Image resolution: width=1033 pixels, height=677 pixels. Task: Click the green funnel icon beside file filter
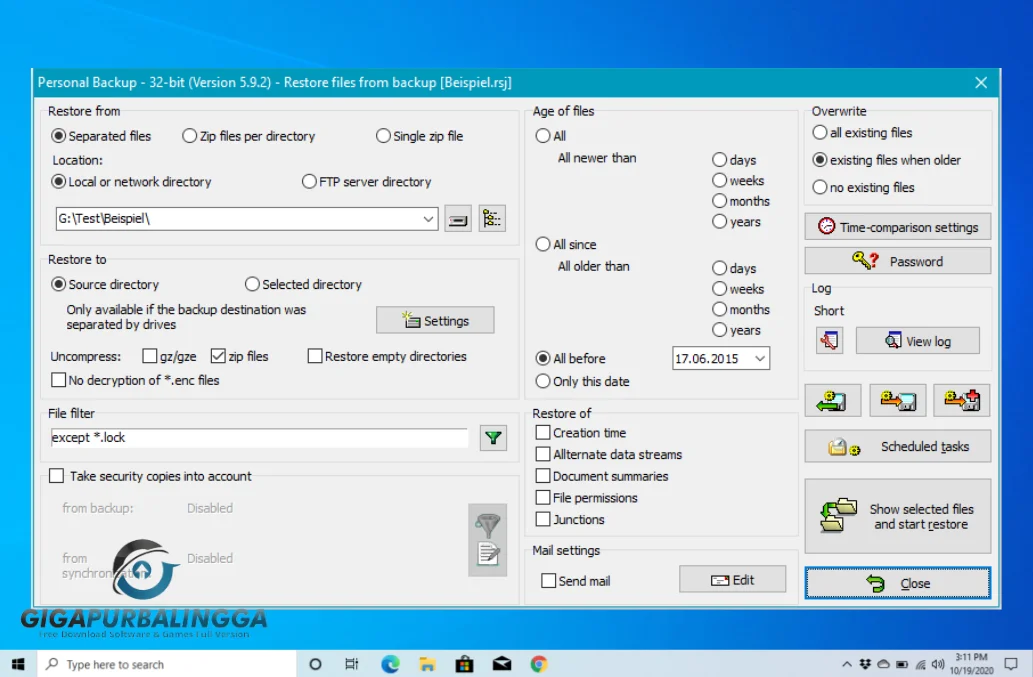click(x=492, y=437)
